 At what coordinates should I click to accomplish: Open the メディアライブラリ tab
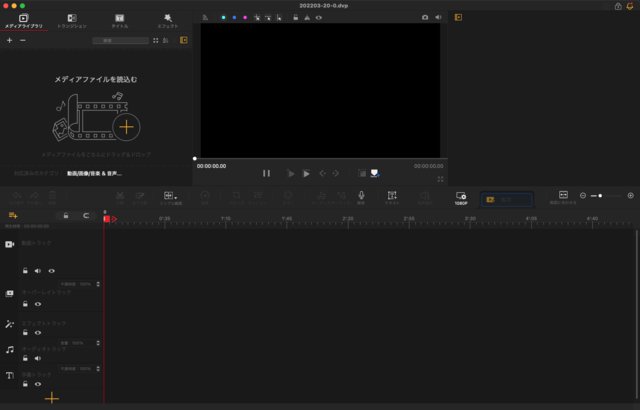pyautogui.click(x=23, y=20)
